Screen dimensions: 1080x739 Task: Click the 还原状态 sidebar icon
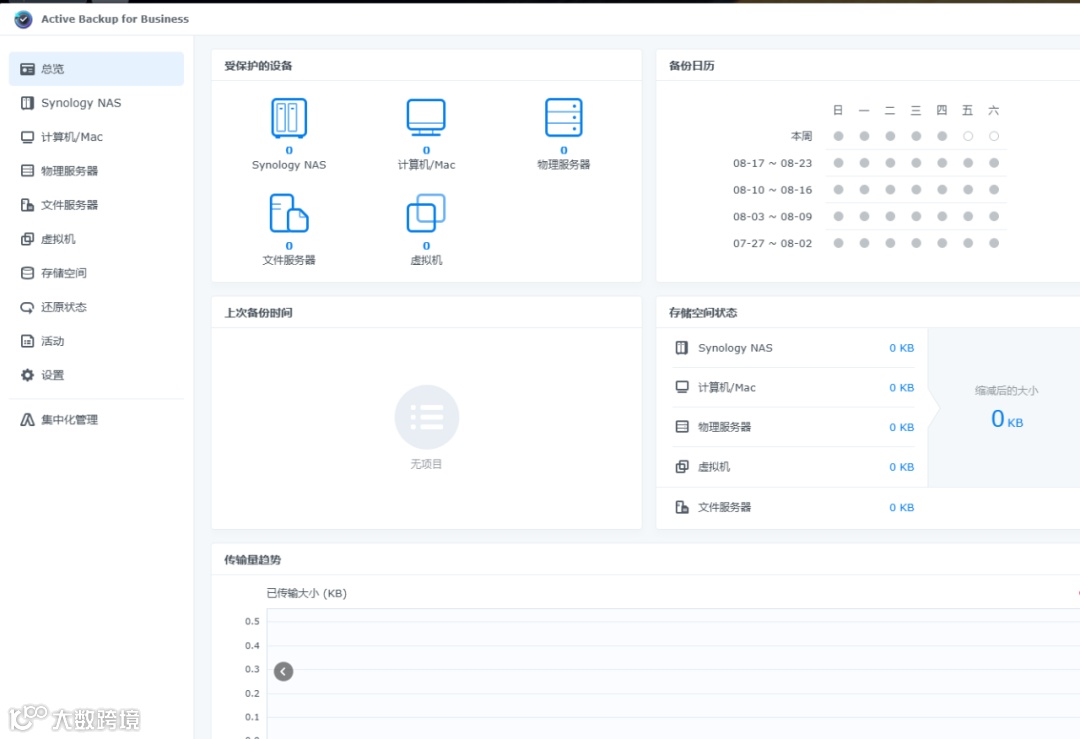[x=28, y=307]
